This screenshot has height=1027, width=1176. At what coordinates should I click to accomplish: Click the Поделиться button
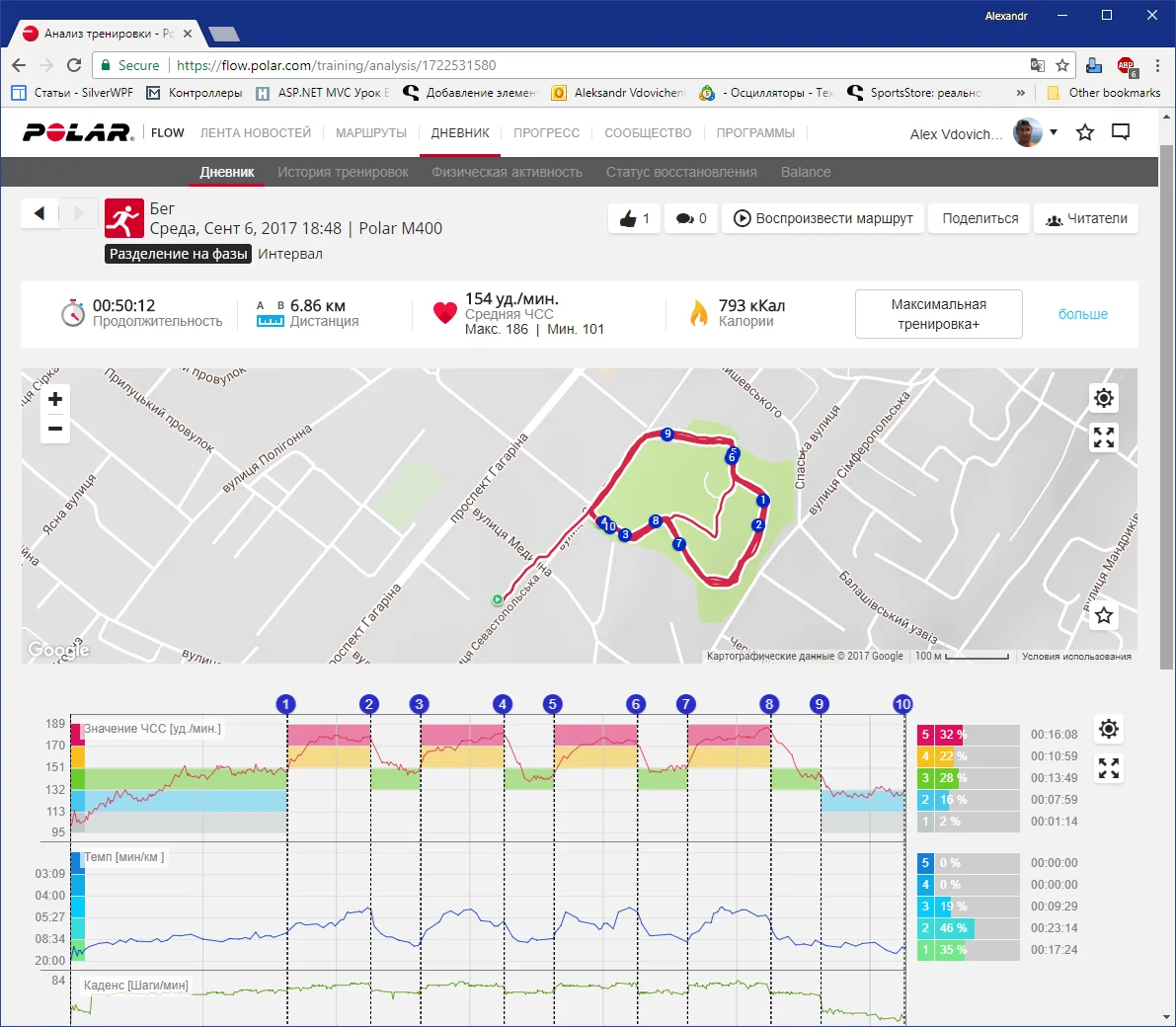click(x=980, y=218)
